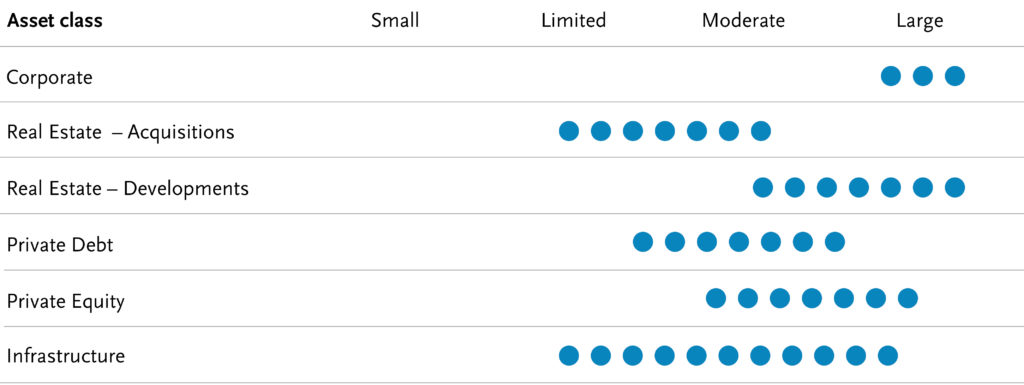Click the last dot in Real Estate Developments row
1024x385 pixels.
click(x=955, y=188)
